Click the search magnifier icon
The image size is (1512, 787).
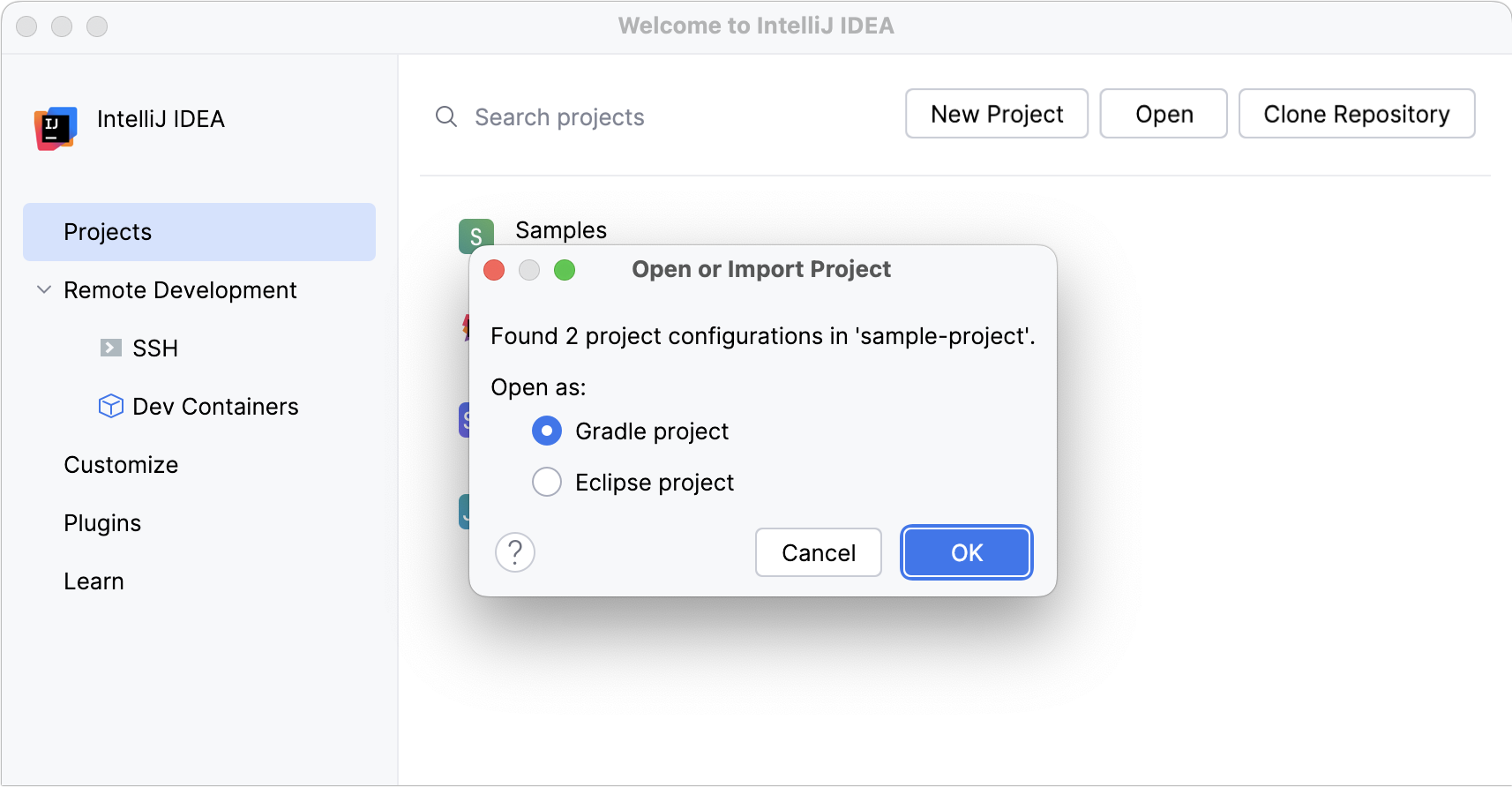pyautogui.click(x=446, y=116)
